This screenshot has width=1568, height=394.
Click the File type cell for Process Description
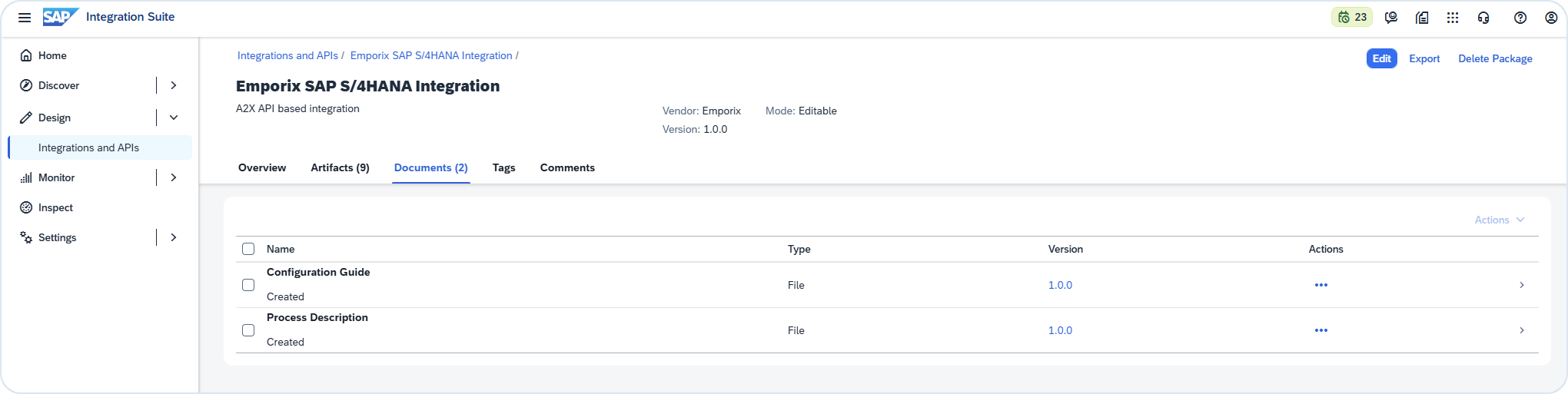pyautogui.click(x=796, y=330)
